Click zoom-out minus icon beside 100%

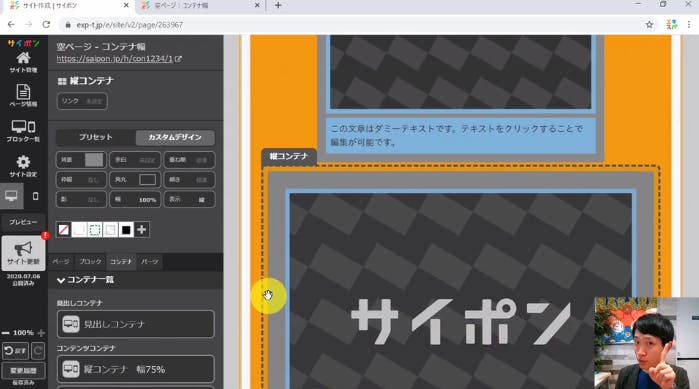pos(5,333)
